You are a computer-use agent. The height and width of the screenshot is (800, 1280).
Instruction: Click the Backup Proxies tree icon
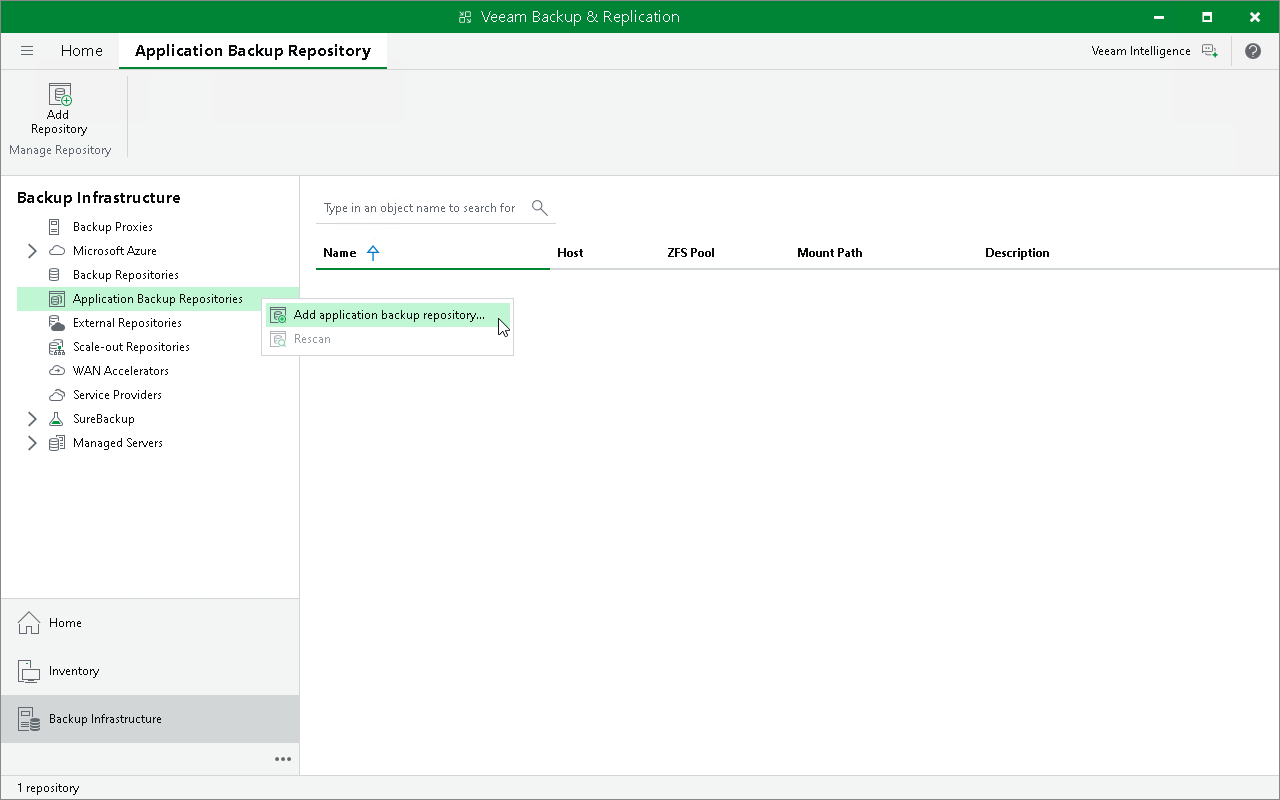point(55,227)
